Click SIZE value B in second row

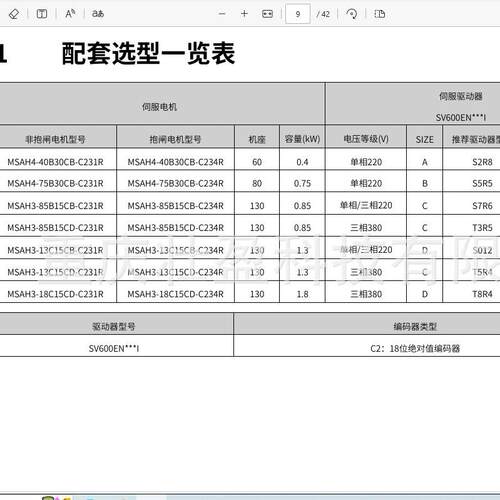point(425,183)
